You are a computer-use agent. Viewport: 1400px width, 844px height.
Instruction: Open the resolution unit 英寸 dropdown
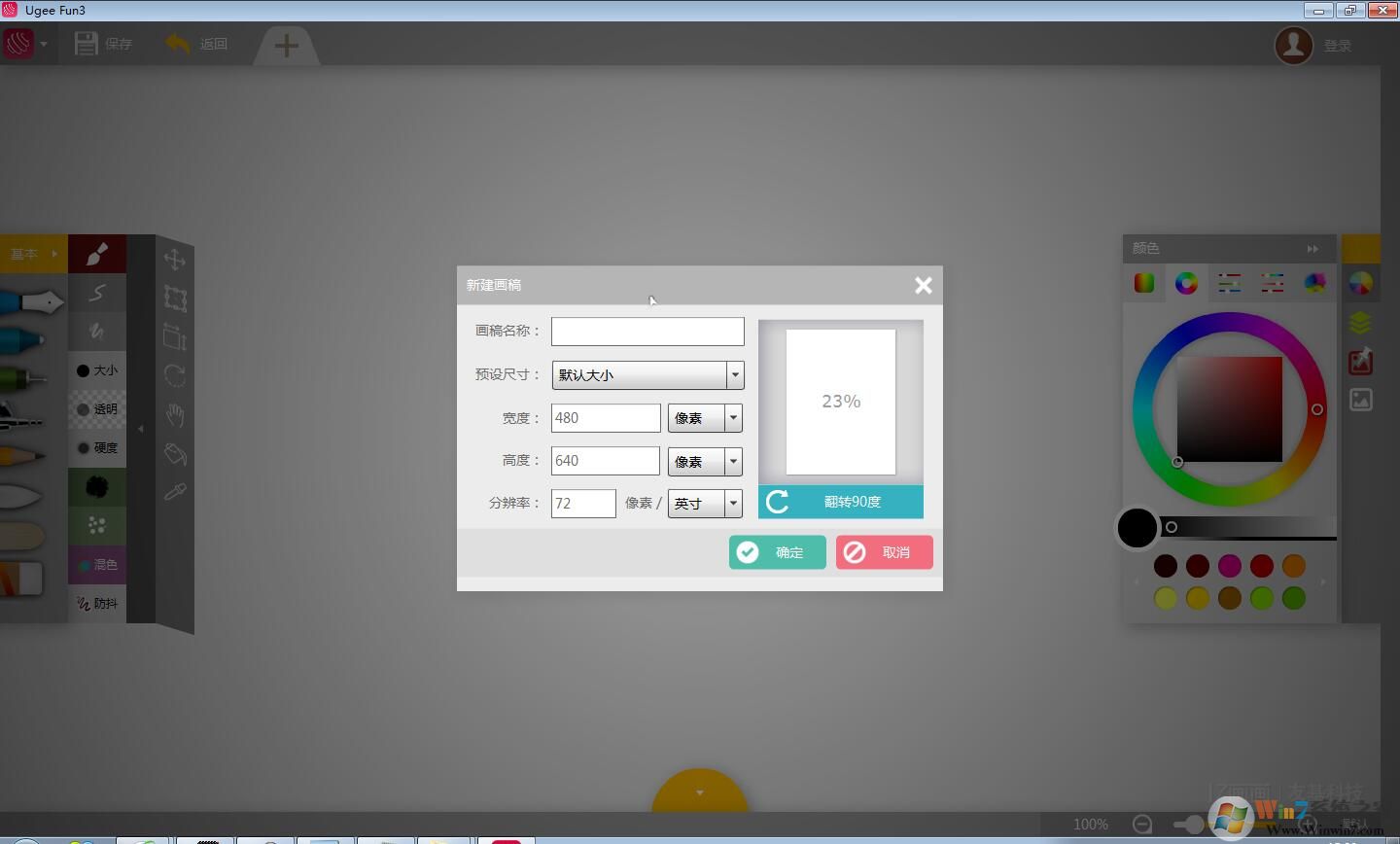tap(705, 504)
